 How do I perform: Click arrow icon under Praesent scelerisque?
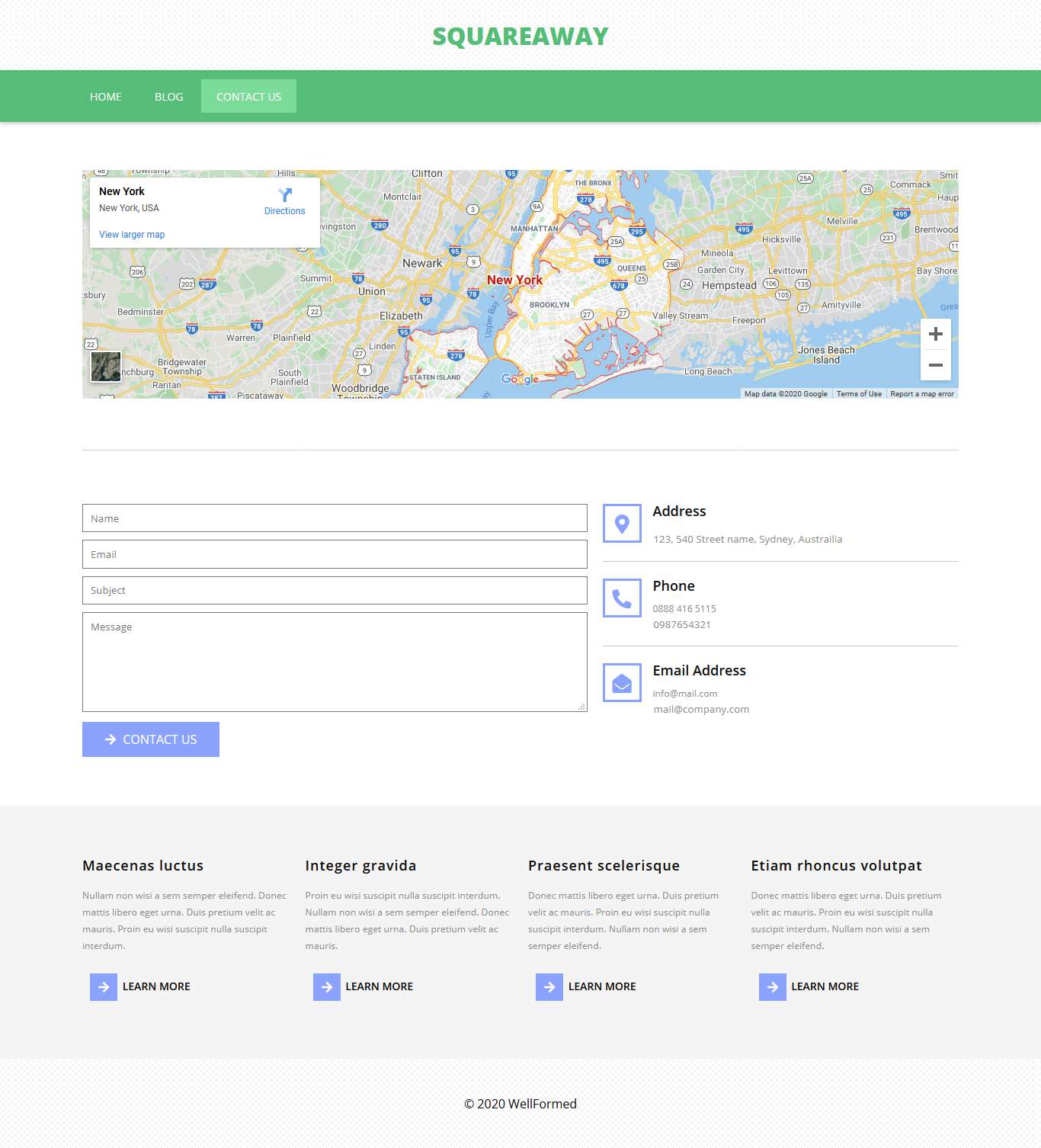549,987
